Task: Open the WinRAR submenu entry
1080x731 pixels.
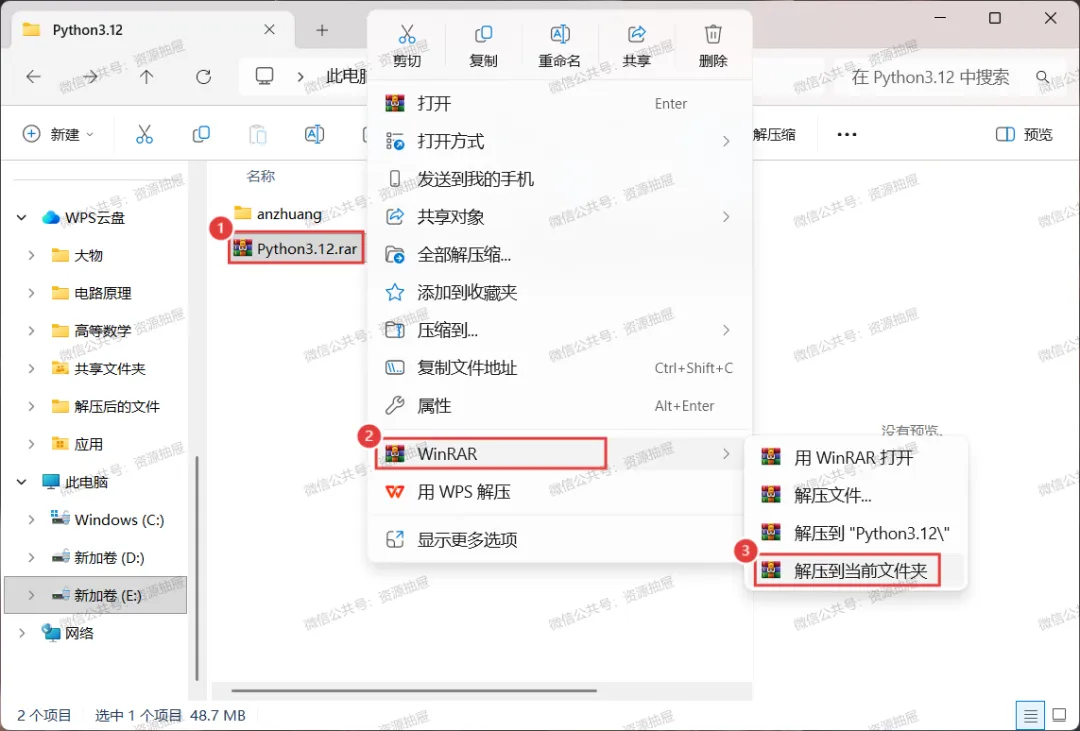Action: click(560, 453)
